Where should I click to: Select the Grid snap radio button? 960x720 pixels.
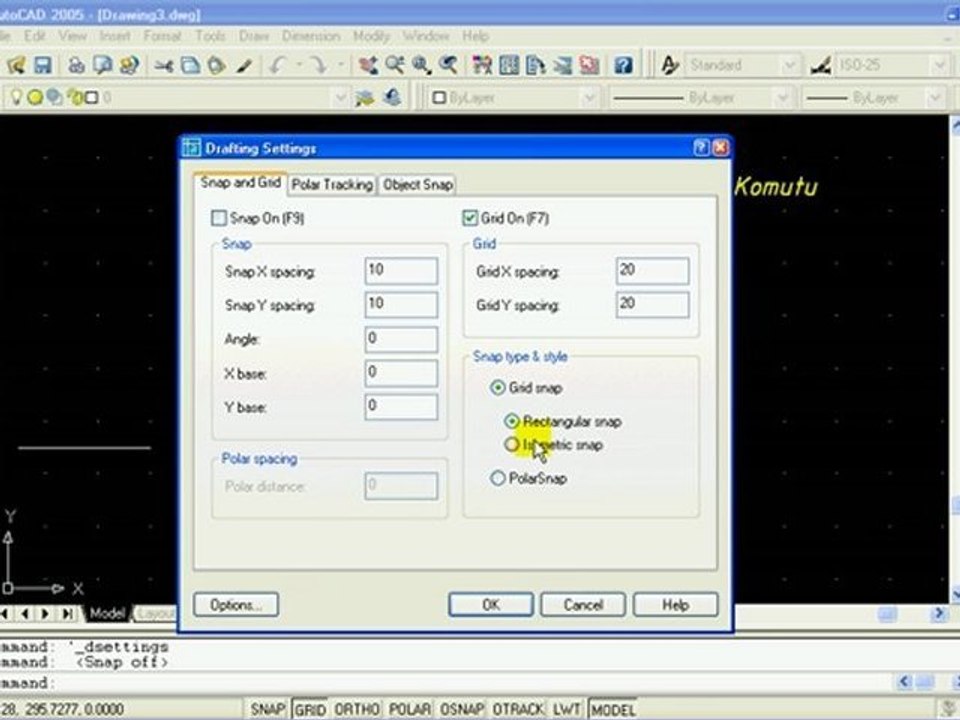(498, 388)
